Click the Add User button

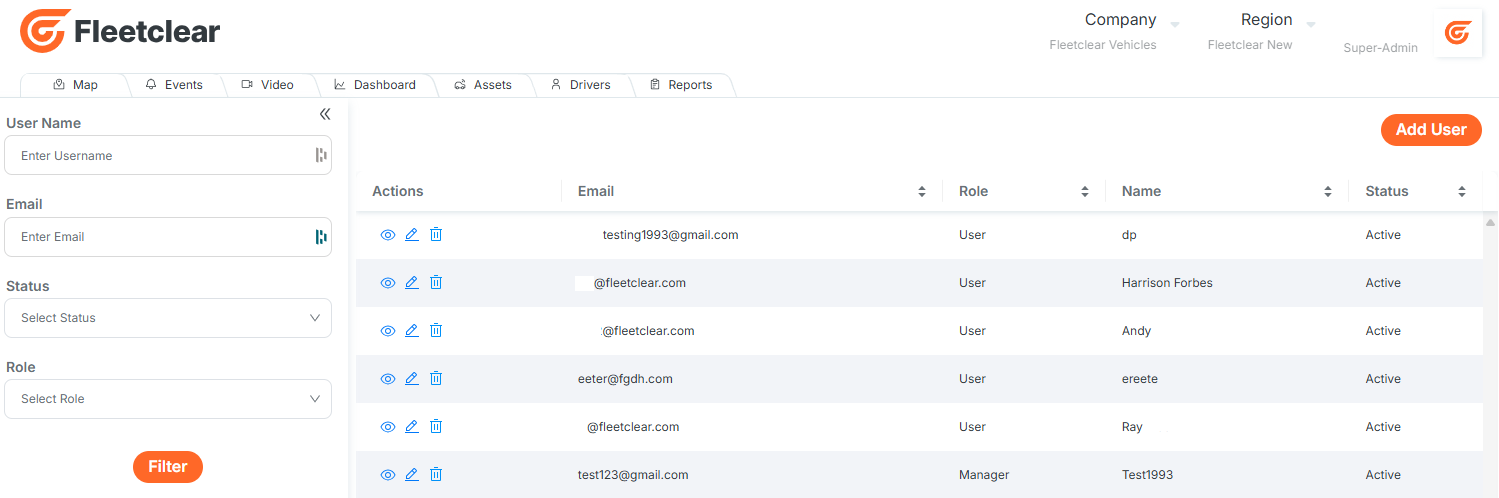[x=1431, y=130]
